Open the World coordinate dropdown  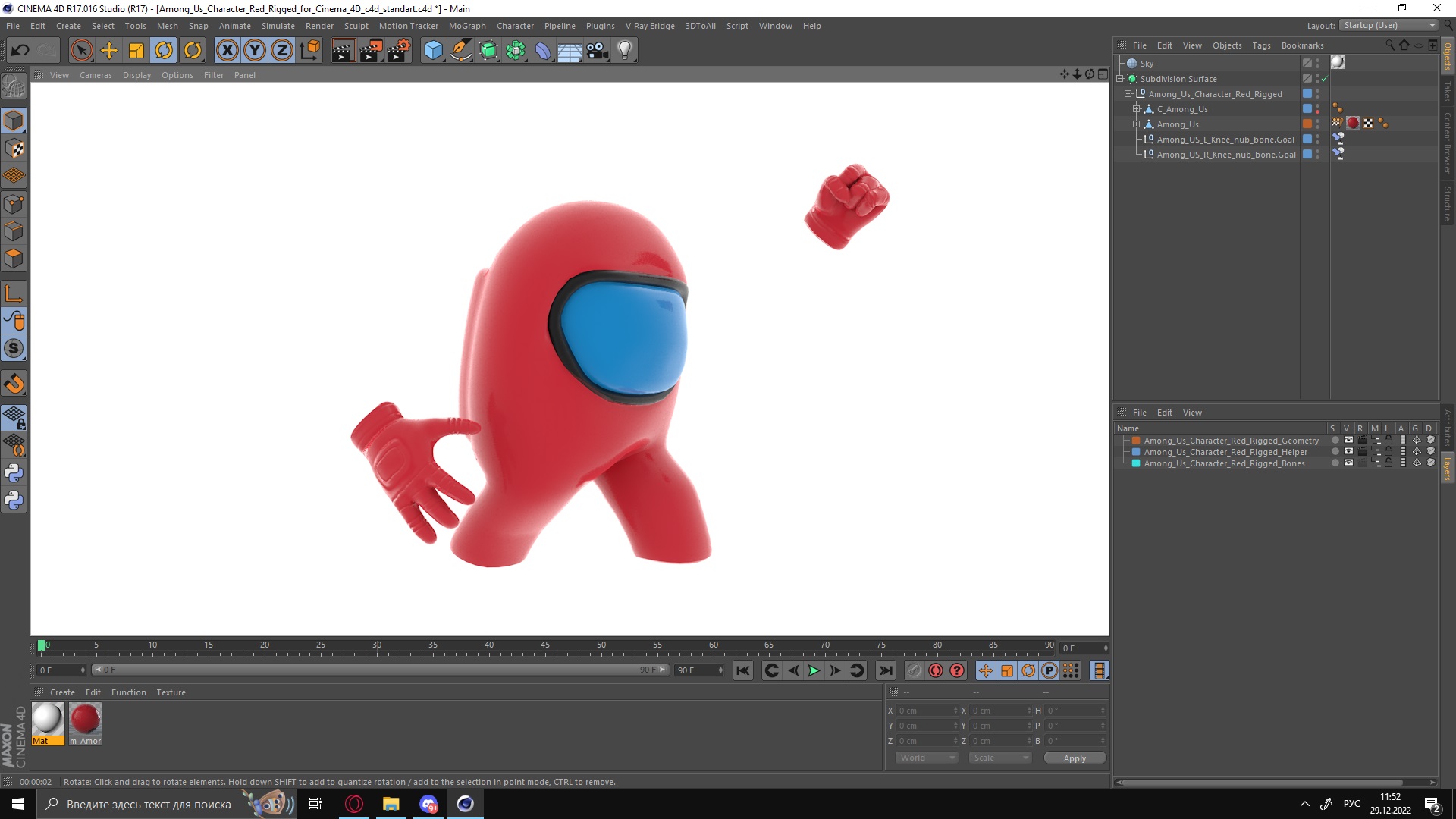coord(927,758)
